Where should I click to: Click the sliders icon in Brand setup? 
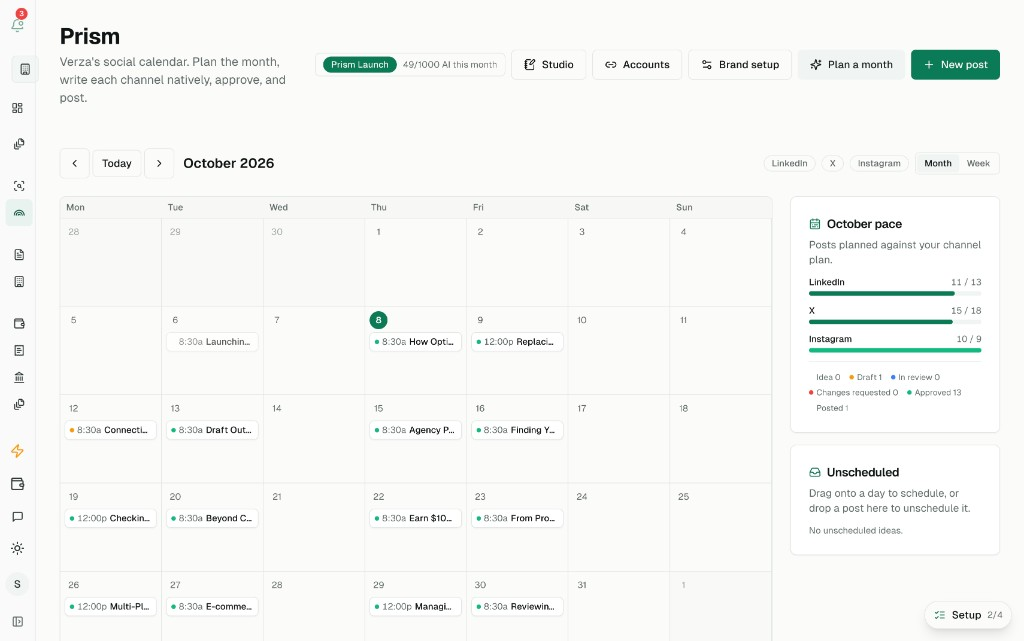click(x=707, y=65)
